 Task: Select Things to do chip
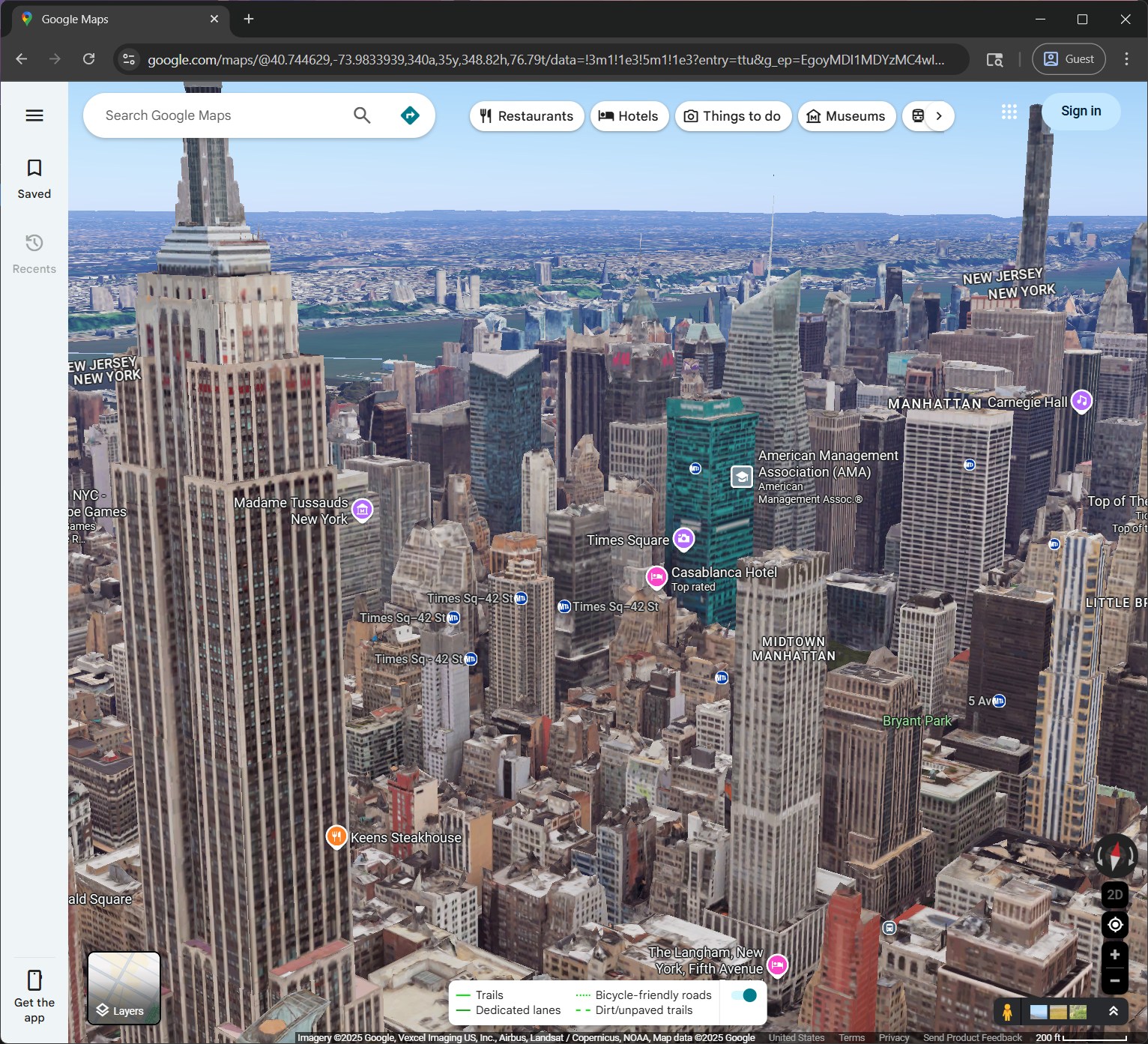coord(733,116)
